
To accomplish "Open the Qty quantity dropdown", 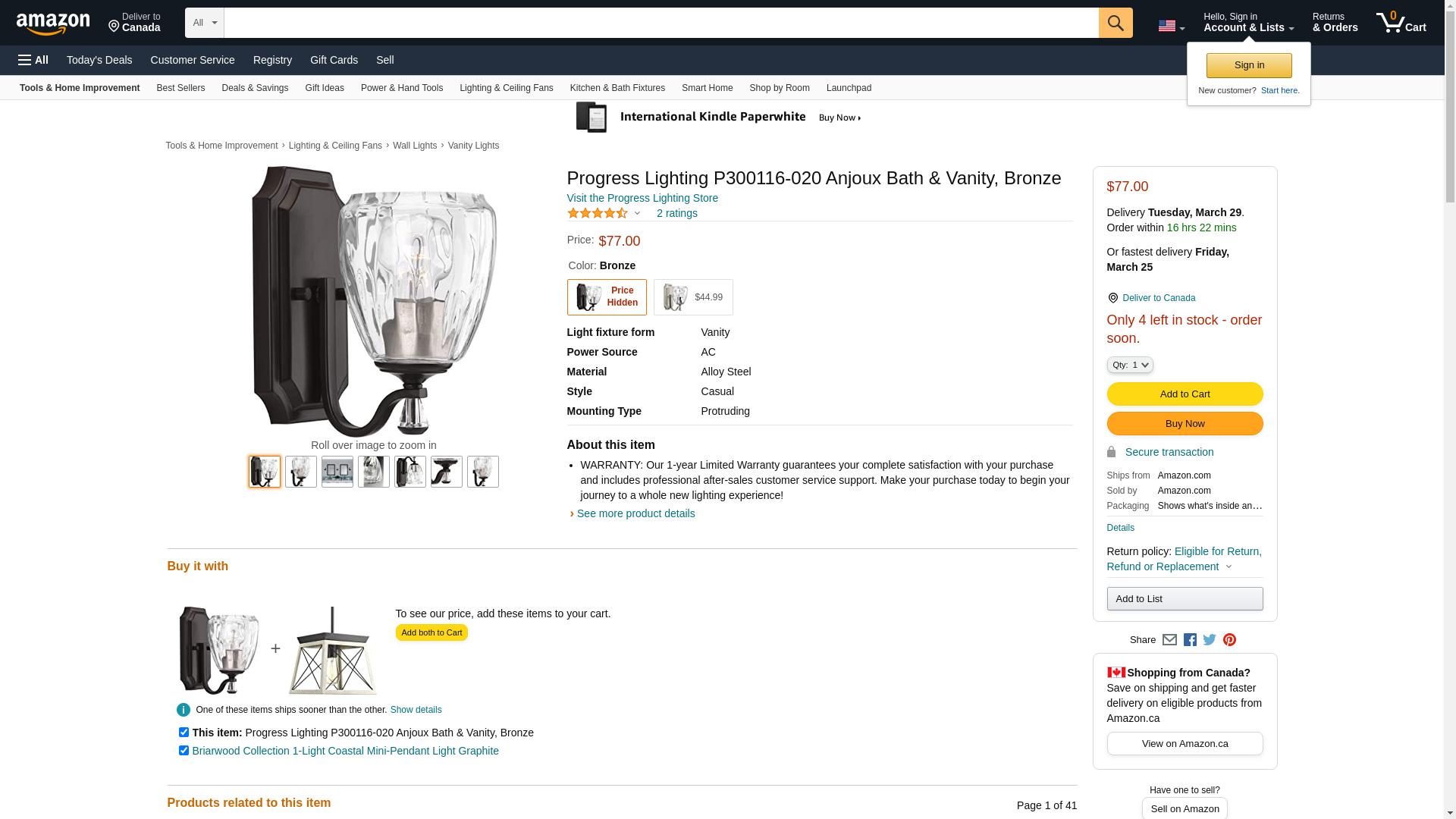I will tap(1129, 365).
